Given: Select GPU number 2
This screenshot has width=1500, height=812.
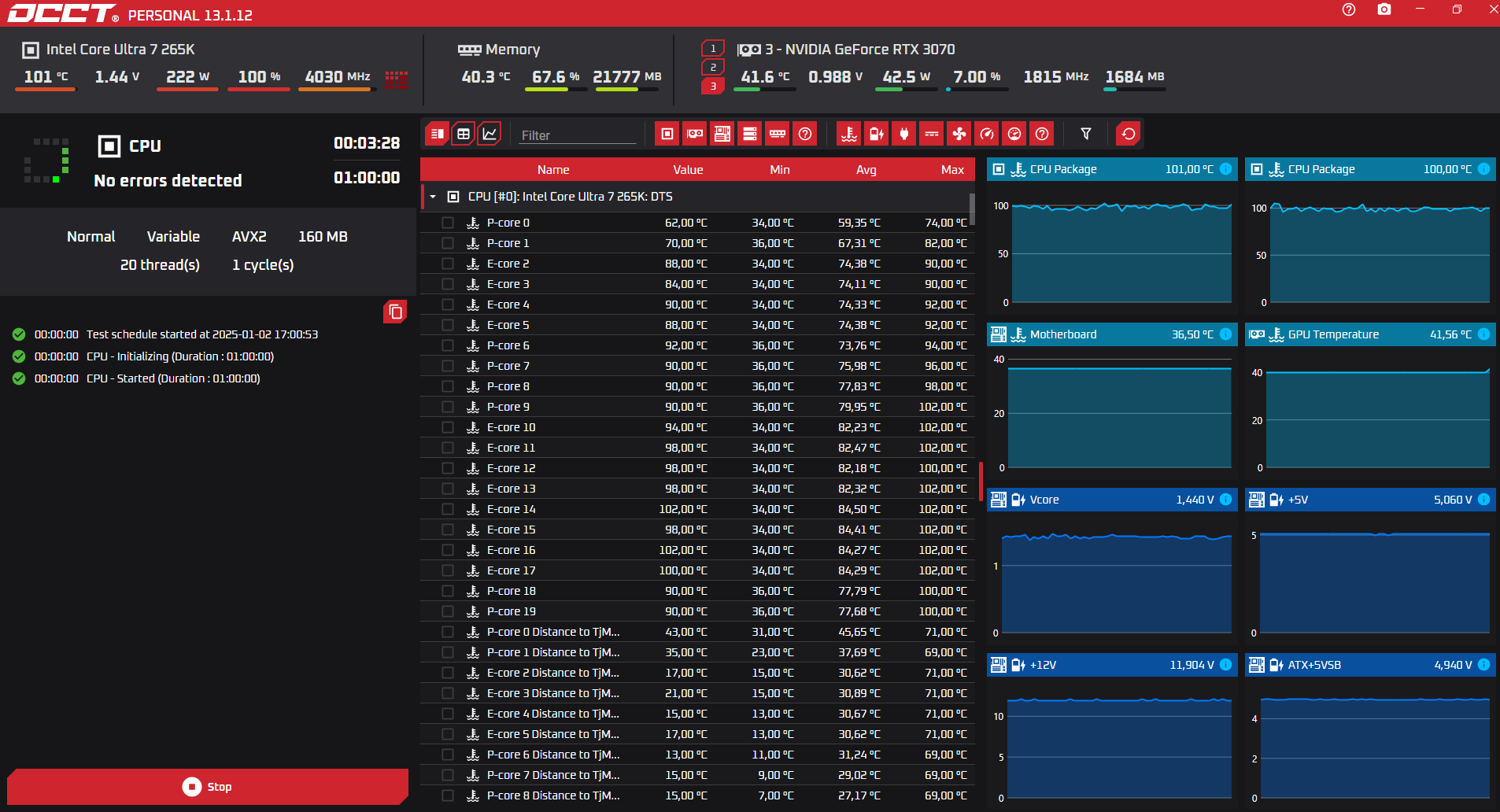Looking at the screenshot, I should pyautogui.click(x=713, y=68).
